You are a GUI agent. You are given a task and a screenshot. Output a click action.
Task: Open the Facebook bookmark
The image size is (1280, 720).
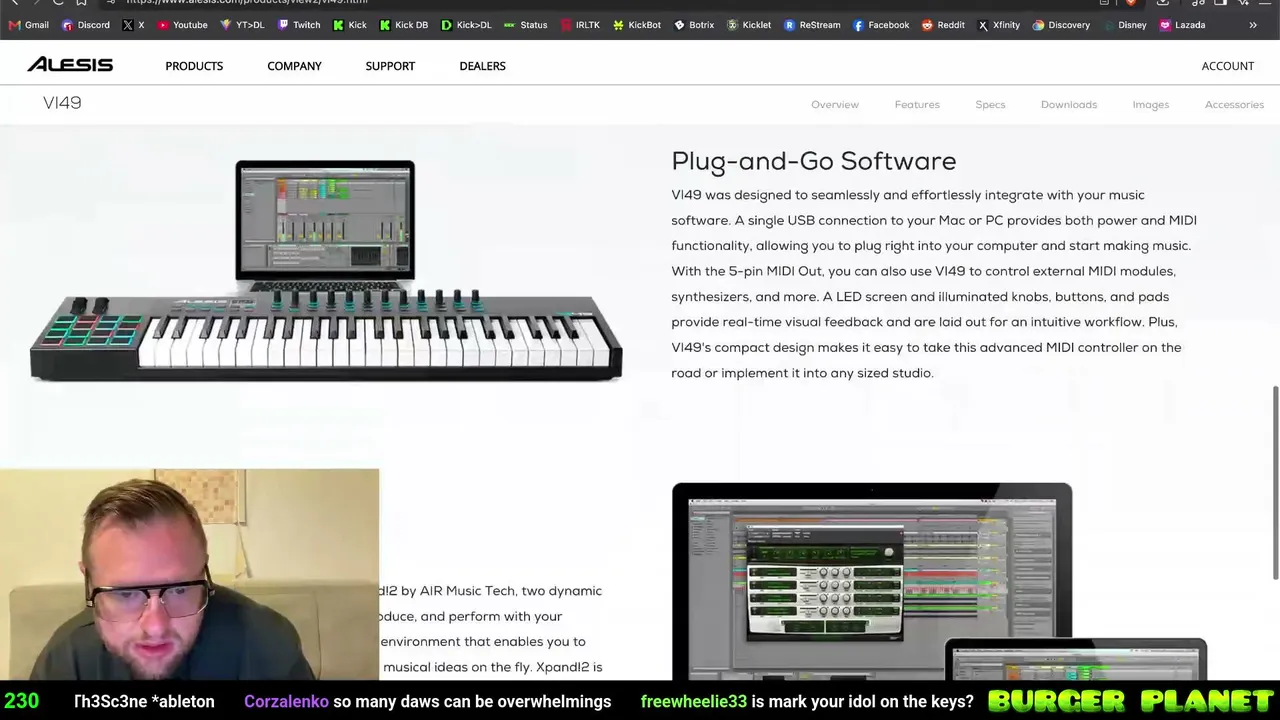click(x=881, y=25)
